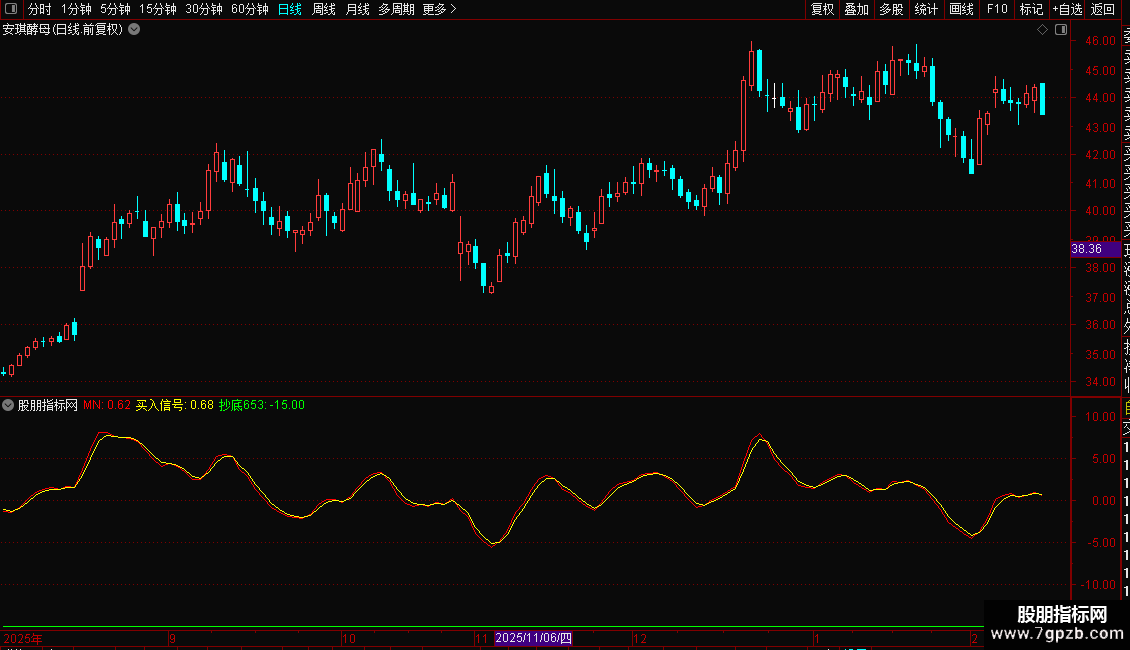The height and width of the screenshot is (650, 1130).
Task: Open the 标记 marker tool
Action: pos(1031,9)
